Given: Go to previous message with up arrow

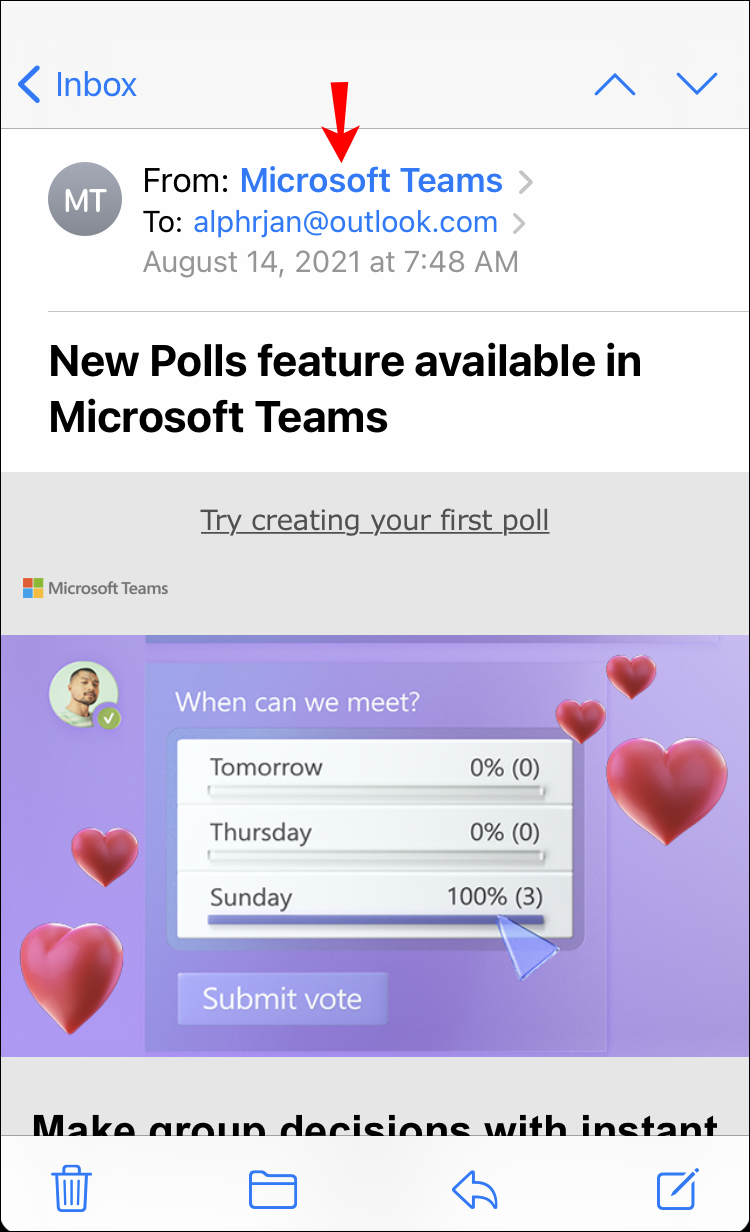Looking at the screenshot, I should click(614, 85).
